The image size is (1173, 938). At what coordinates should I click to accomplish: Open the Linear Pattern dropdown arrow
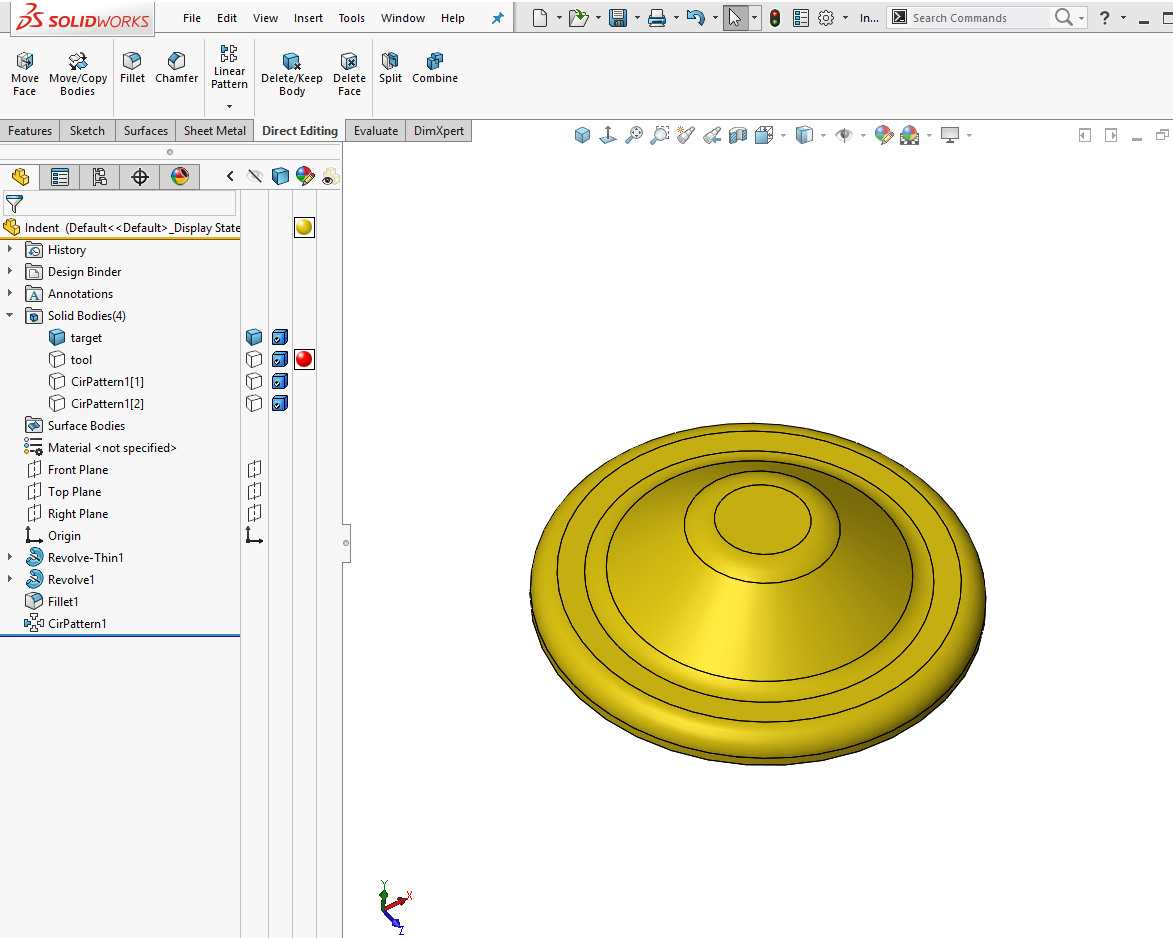coord(229,106)
